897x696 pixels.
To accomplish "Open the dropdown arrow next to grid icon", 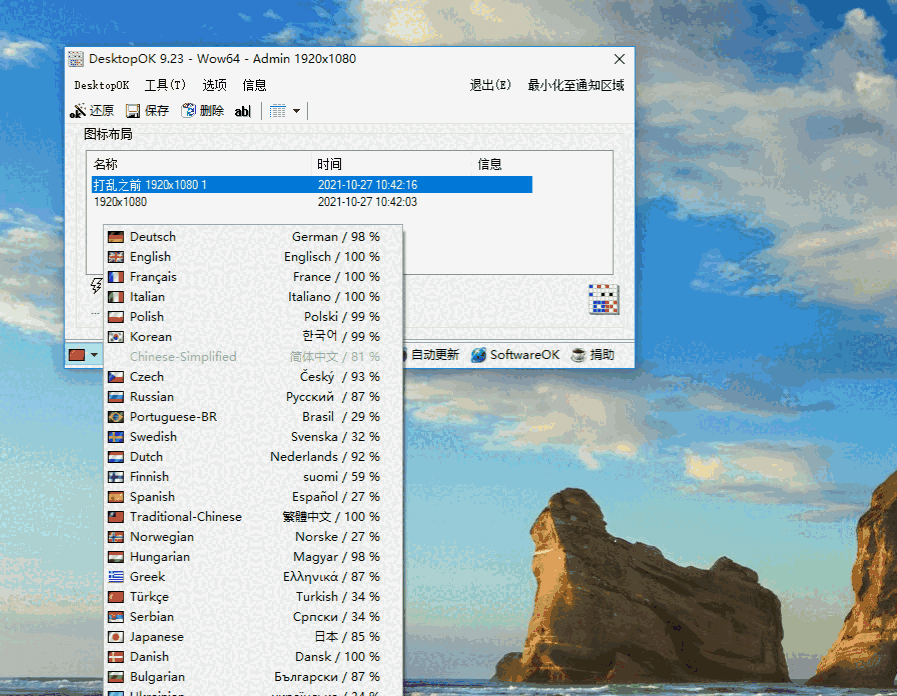I will coord(296,110).
